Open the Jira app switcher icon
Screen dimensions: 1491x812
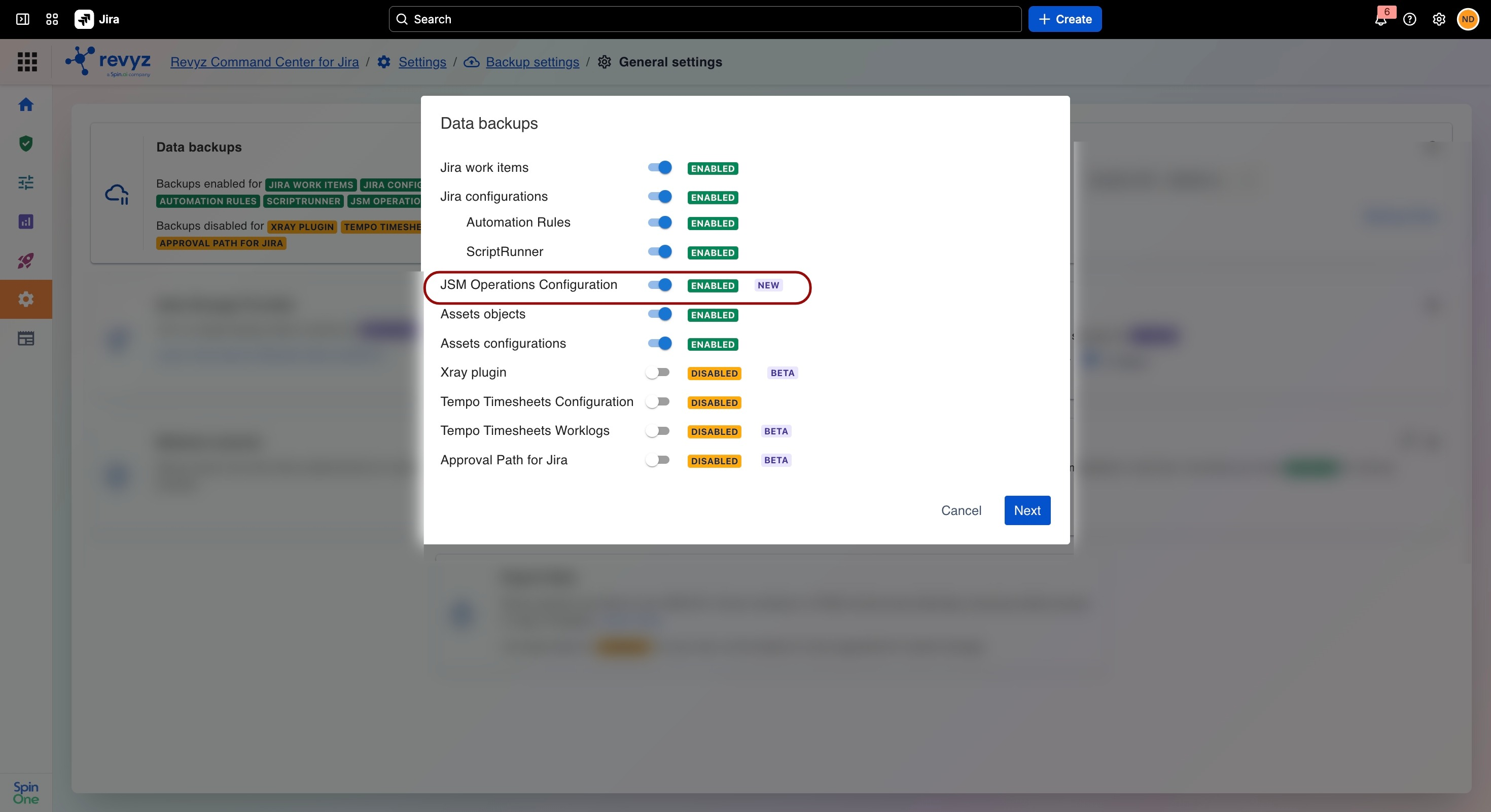point(52,19)
